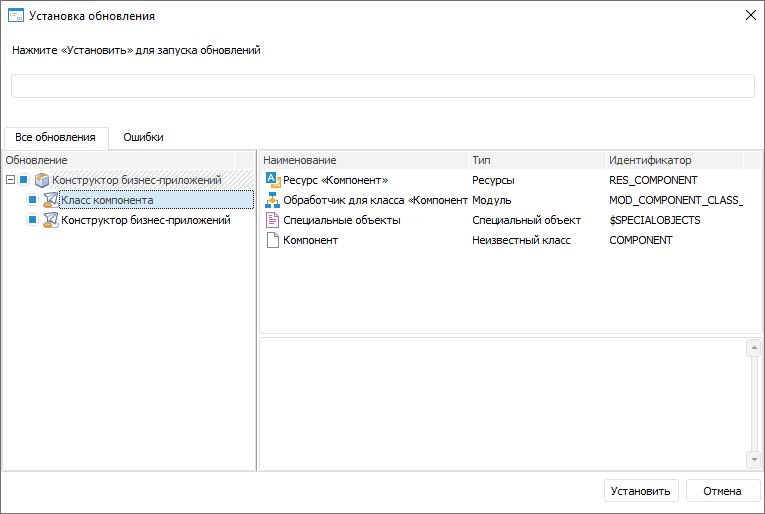Viewport: 765px width, 514px height.
Task: Click the window icon in the title bar
Action: point(15,16)
